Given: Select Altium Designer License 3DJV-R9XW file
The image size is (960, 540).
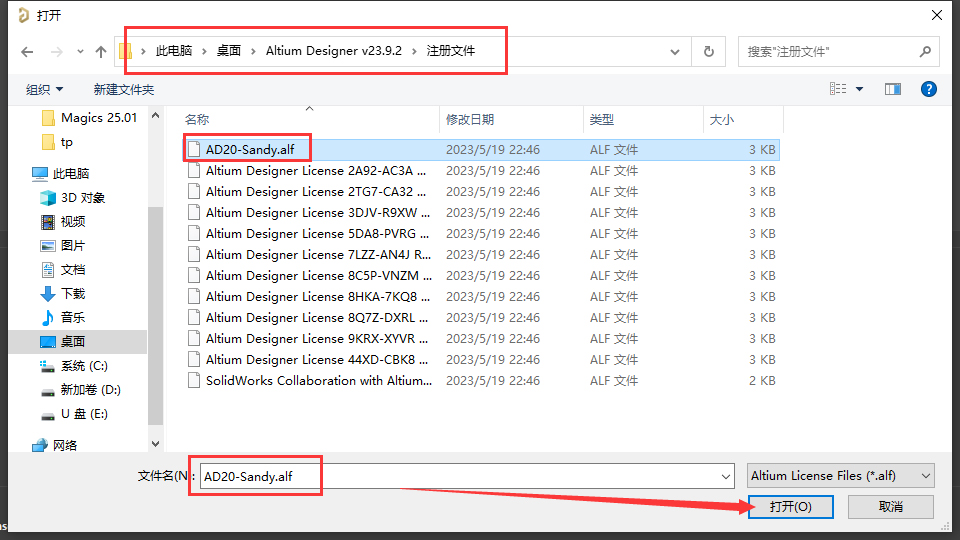Looking at the screenshot, I should click(x=482, y=212).
